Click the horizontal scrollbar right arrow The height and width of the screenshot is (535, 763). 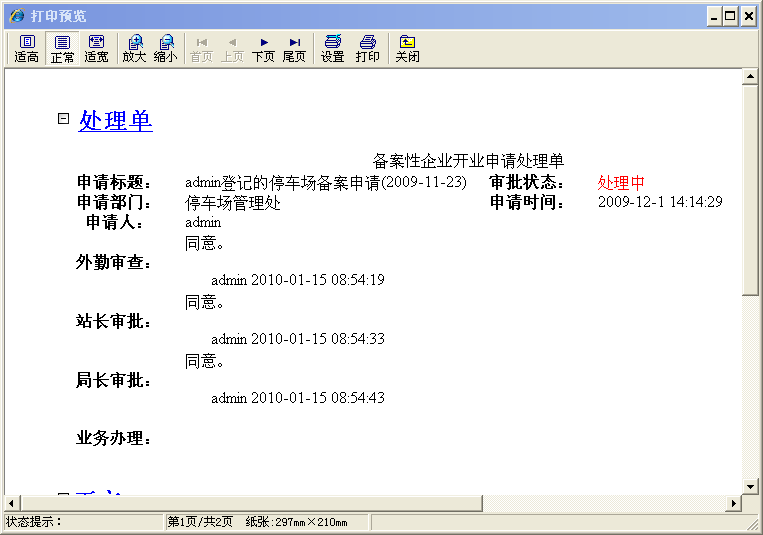735,502
